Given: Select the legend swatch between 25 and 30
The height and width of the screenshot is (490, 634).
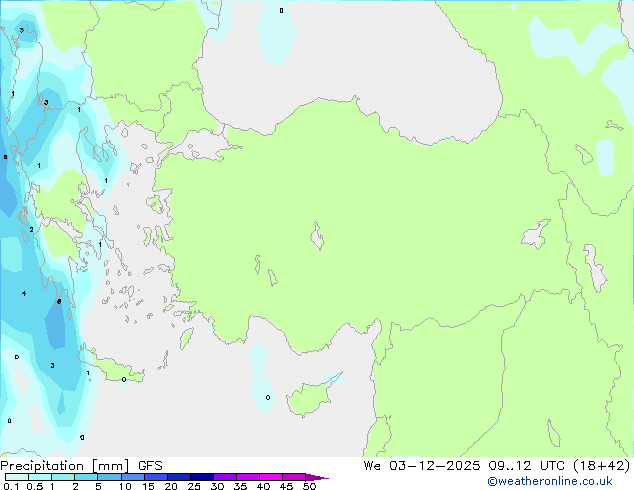Looking at the screenshot, I should [x=201, y=477].
